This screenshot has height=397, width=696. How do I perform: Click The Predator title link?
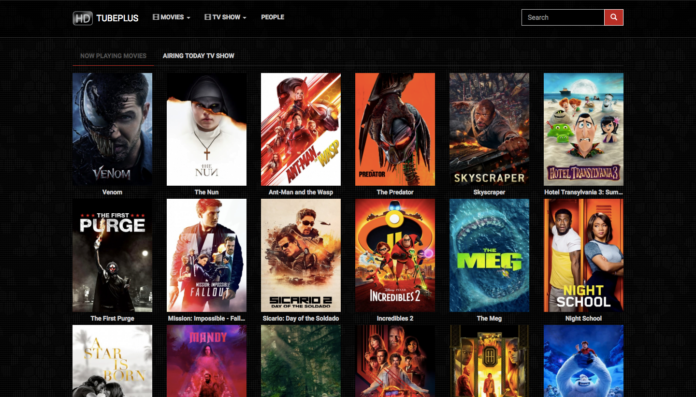click(x=395, y=192)
